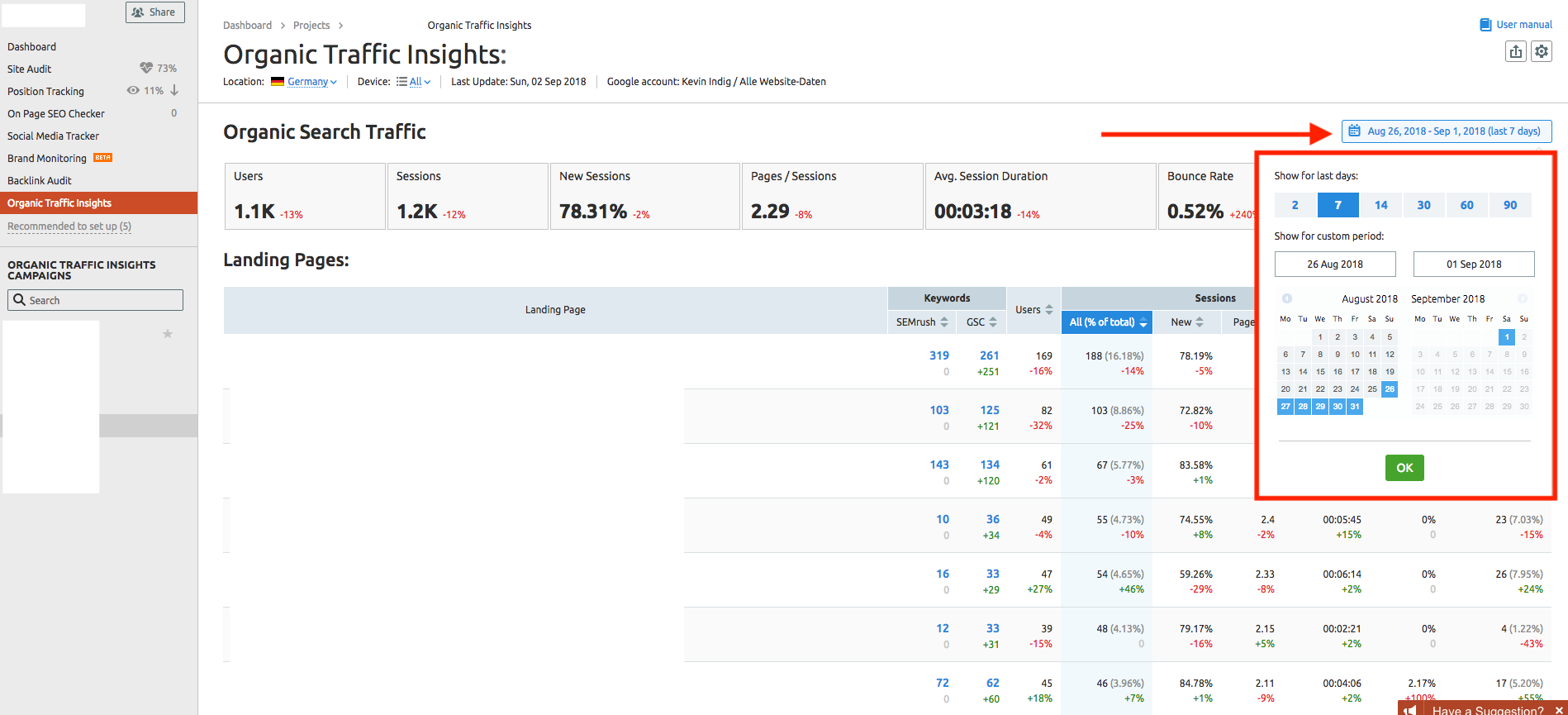This screenshot has width=1568, height=715.
Task: Click the Germany flag icon
Action: (x=278, y=82)
